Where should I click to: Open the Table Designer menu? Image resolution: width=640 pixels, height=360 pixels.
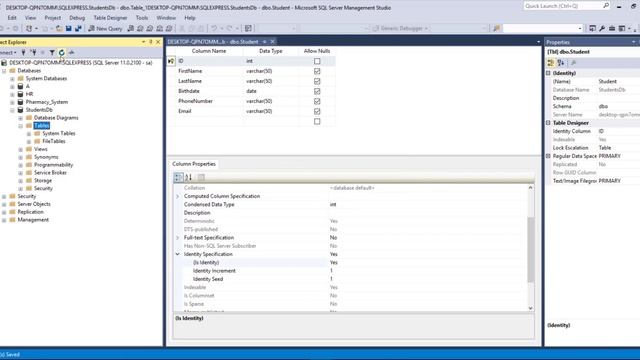[110, 18]
